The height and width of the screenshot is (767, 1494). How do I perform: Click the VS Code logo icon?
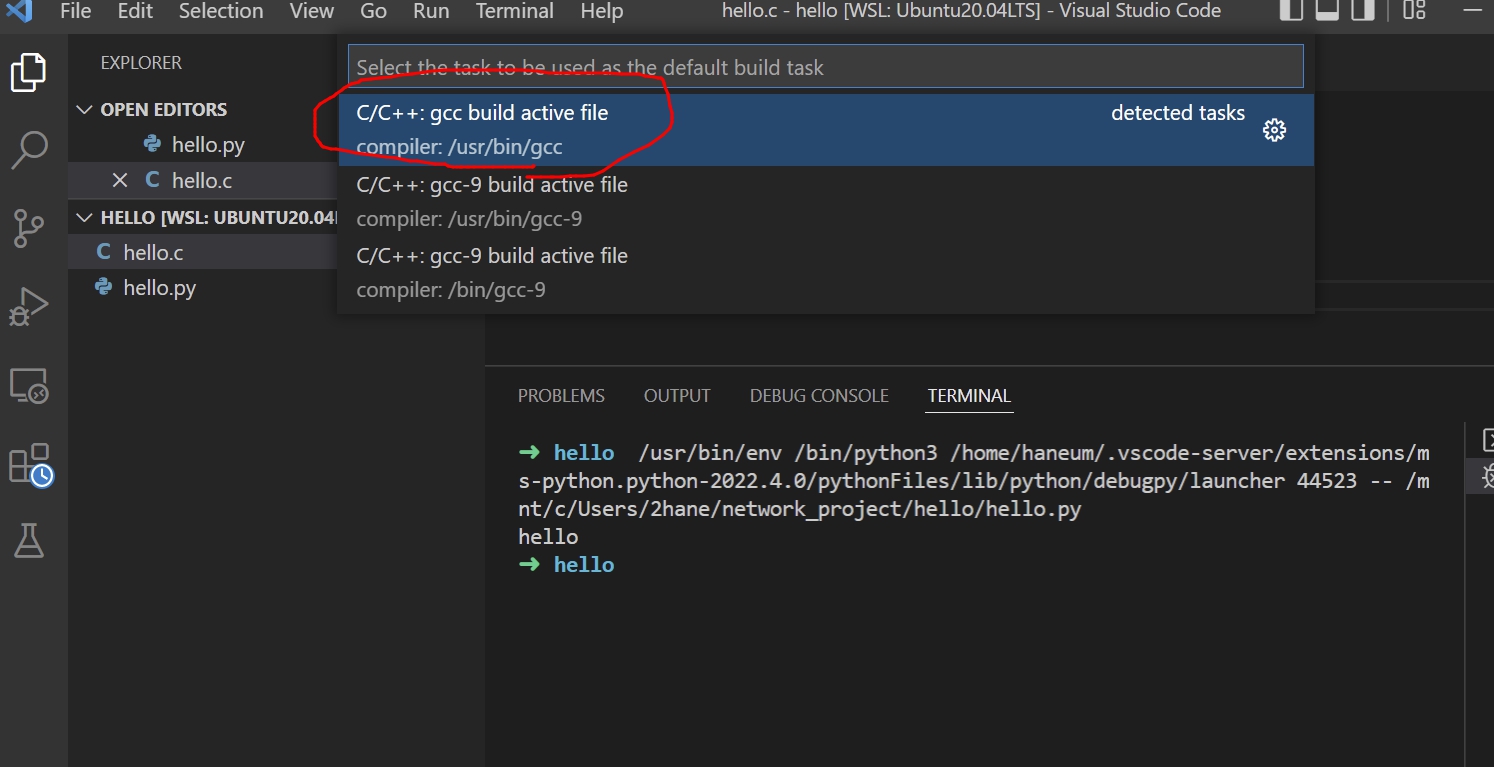click(19, 11)
